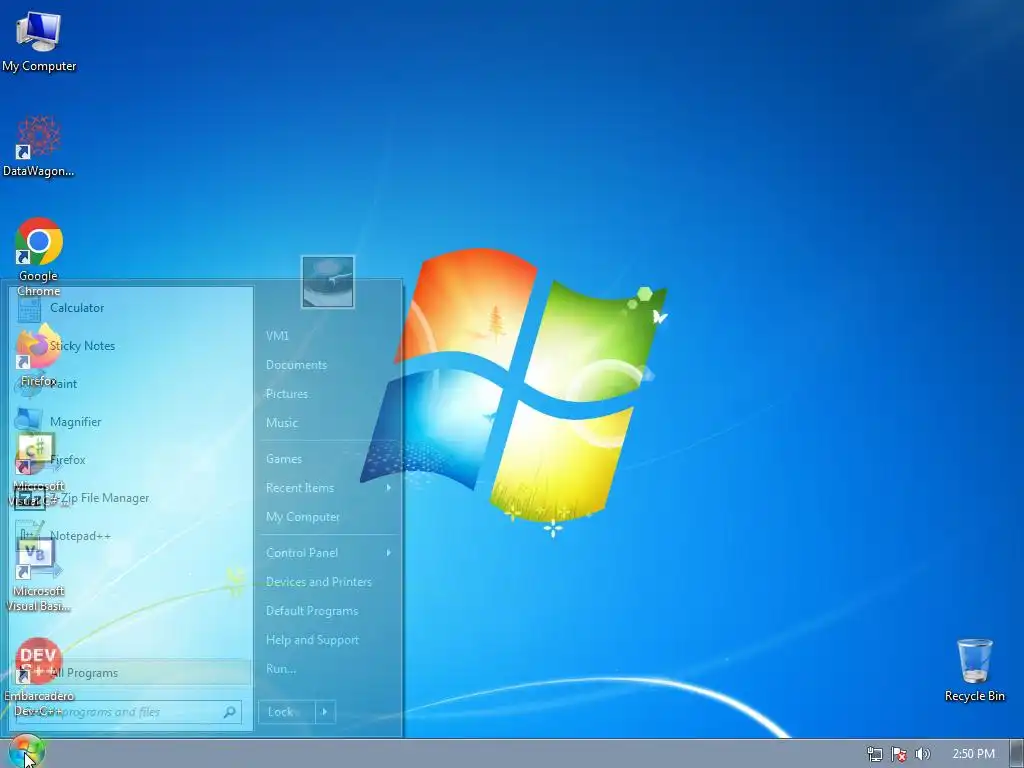The image size is (1024, 768).
Task: Open Help and Support
Action: tap(312, 640)
